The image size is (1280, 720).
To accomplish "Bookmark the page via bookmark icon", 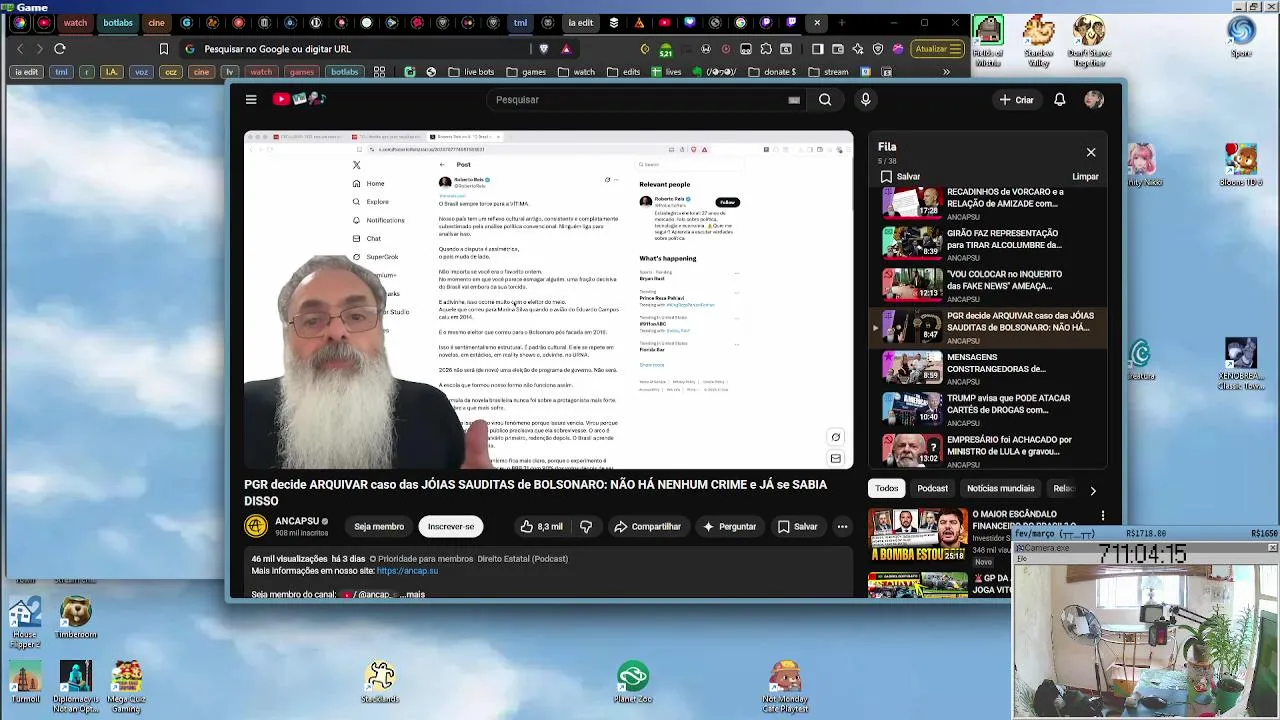I will (164, 48).
